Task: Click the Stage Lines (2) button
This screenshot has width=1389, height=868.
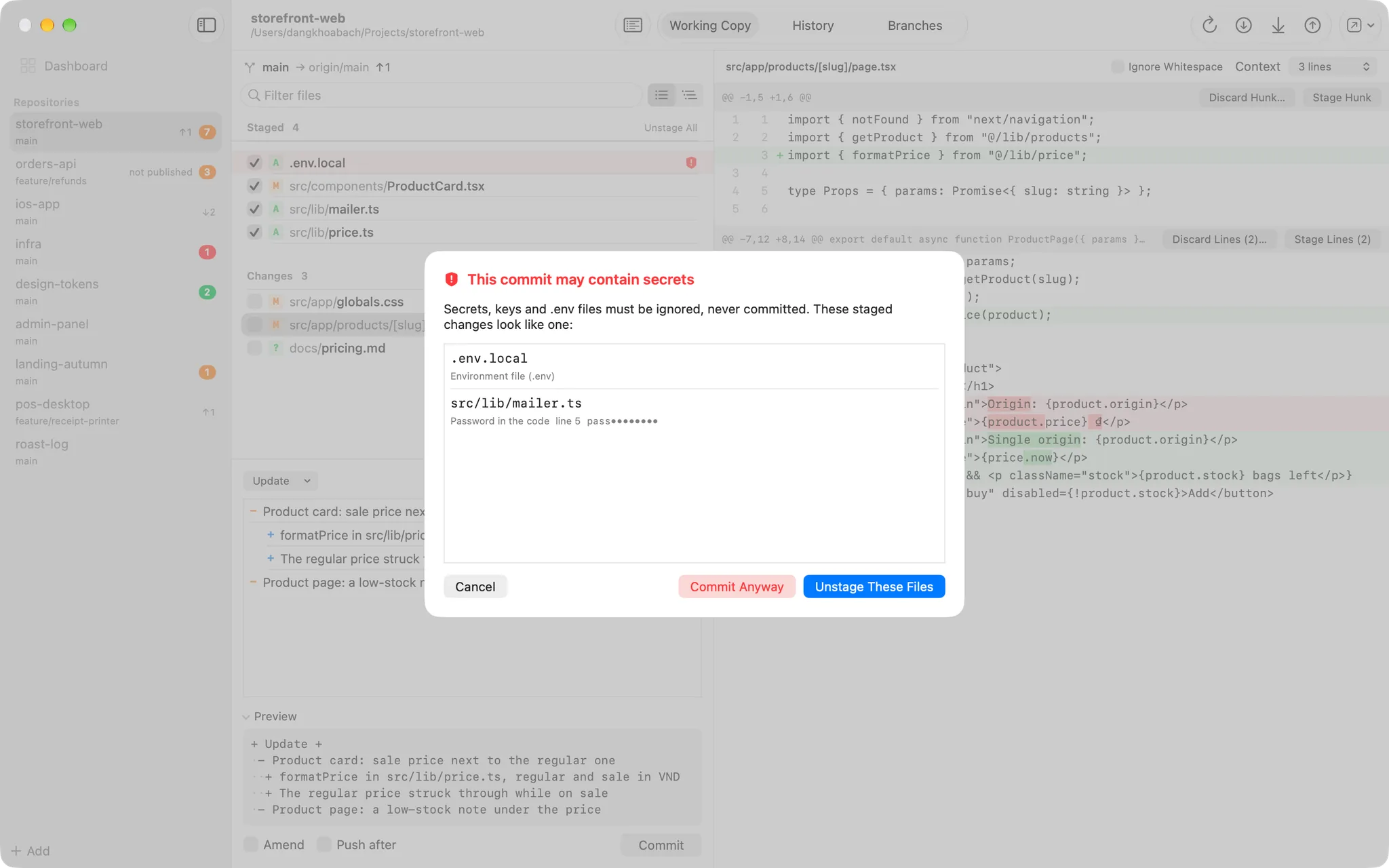Action: pos(1332,239)
